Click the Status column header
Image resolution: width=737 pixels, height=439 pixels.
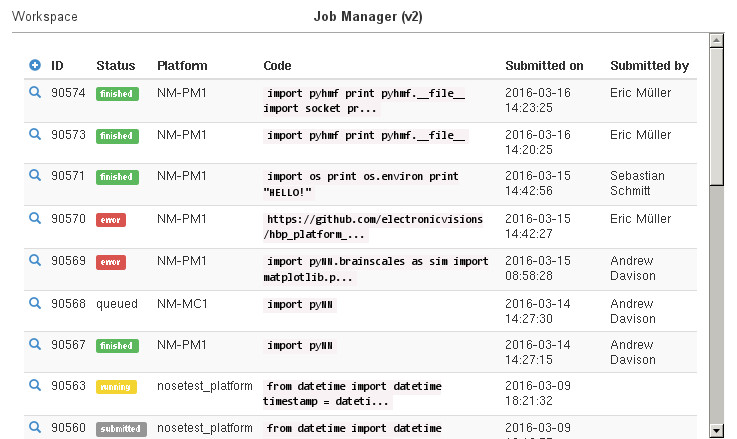click(x=115, y=66)
